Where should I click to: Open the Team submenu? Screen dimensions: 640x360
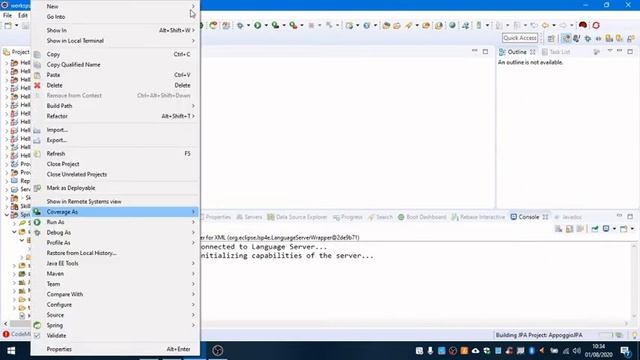click(115, 284)
